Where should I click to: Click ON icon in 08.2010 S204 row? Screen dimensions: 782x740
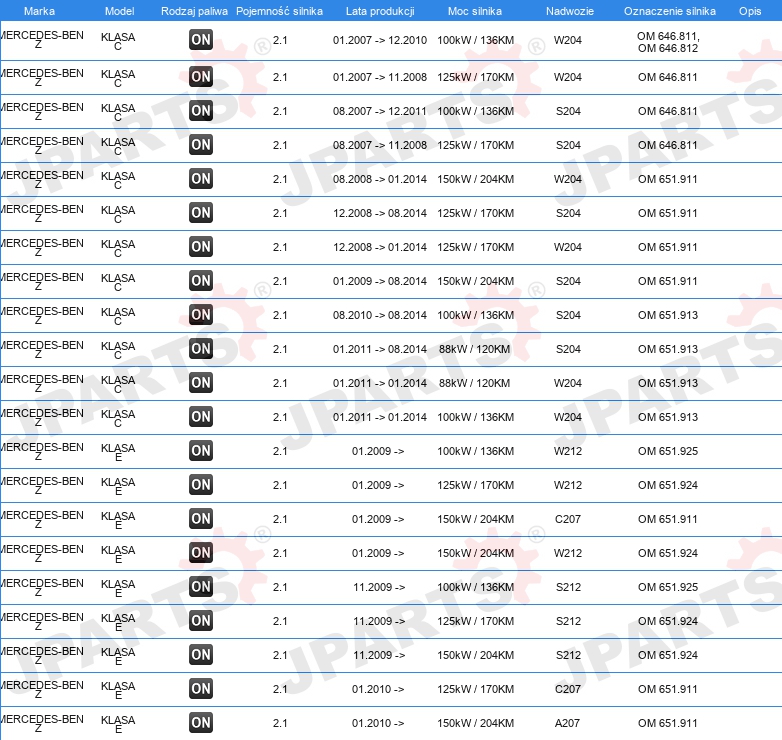201,315
